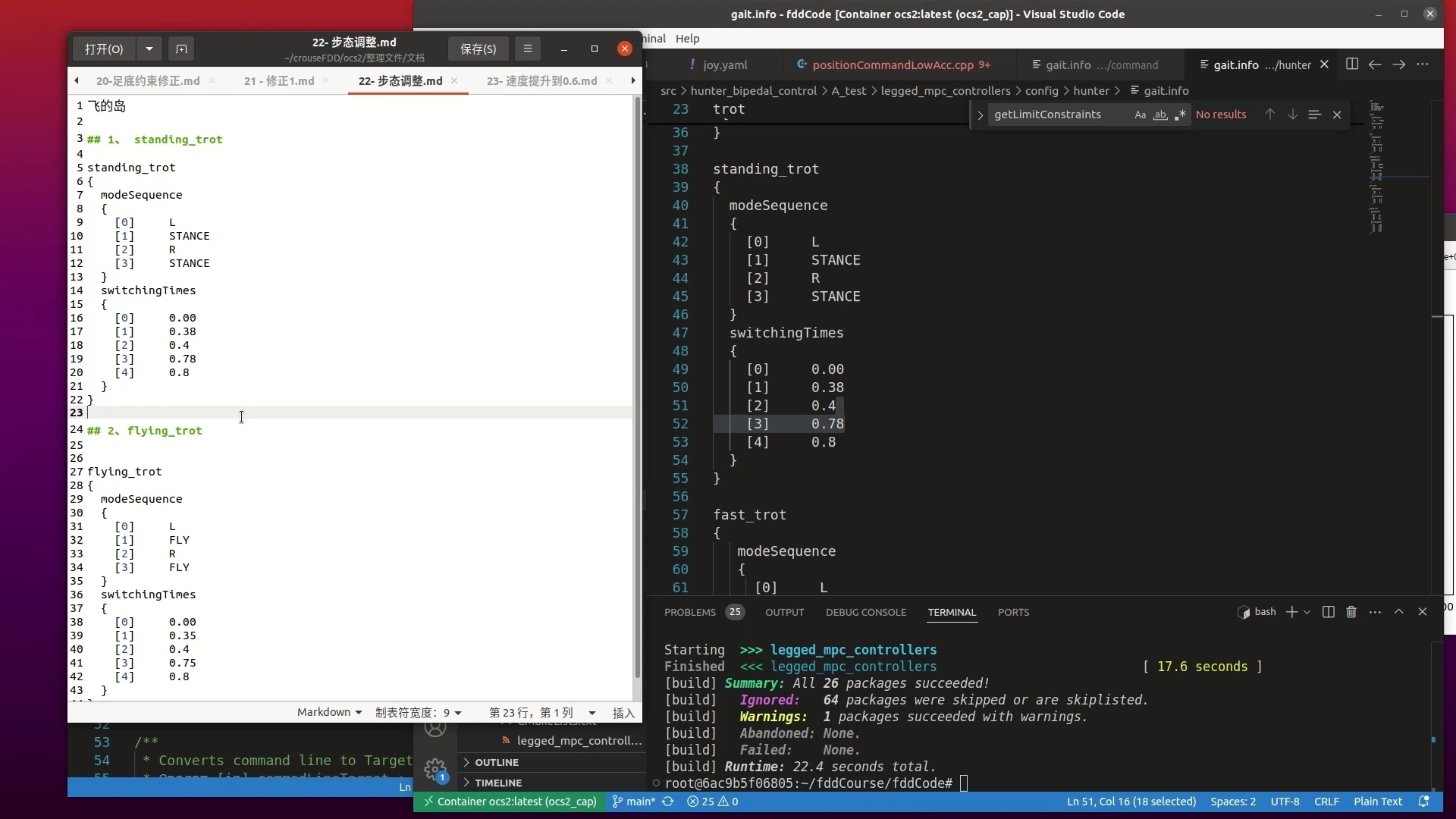The height and width of the screenshot is (819, 1456).
Task: Toggle Match Whole Word option
Action: coord(1160,115)
